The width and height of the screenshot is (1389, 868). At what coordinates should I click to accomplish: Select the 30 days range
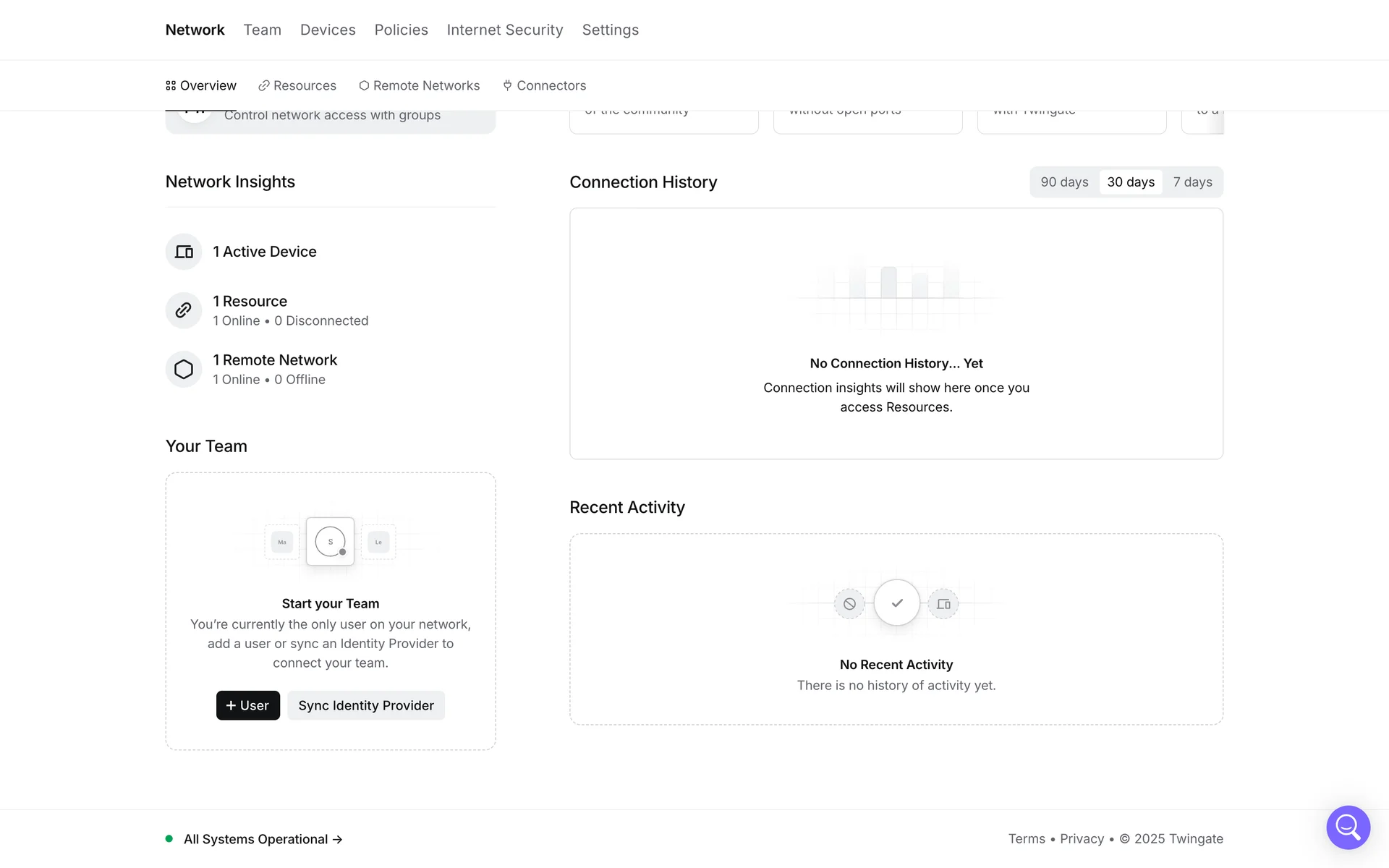tap(1131, 182)
